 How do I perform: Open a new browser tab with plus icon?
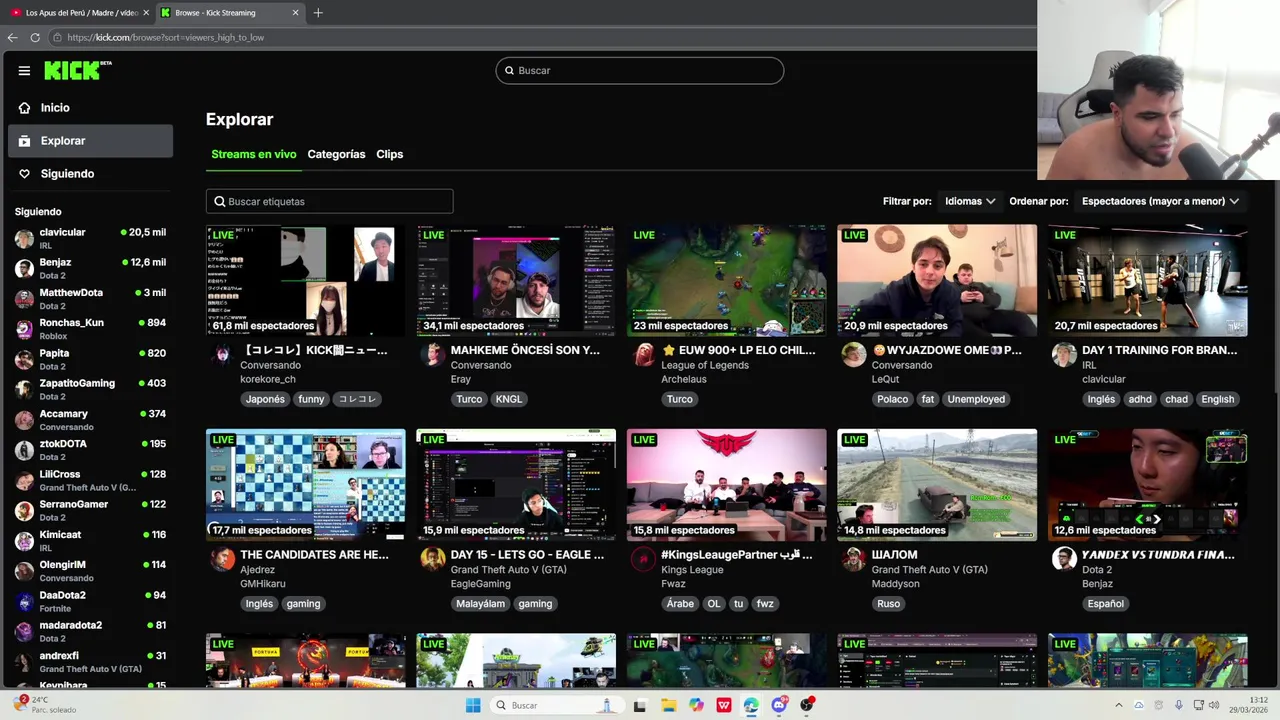pos(318,13)
